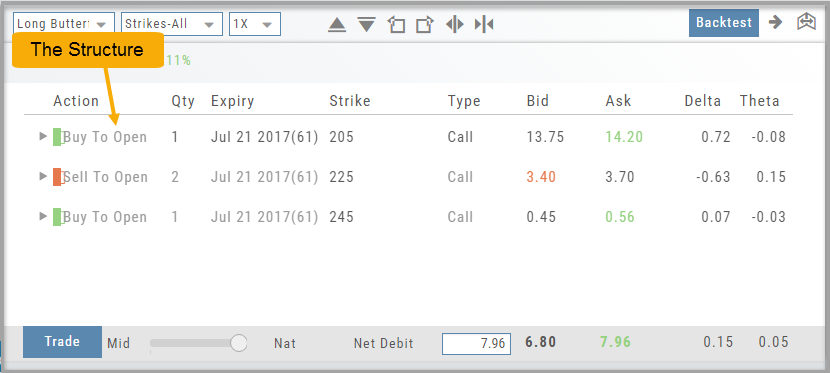The height and width of the screenshot is (373, 830).
Task: Click the share icon in top-right corner
Action: 806,22
